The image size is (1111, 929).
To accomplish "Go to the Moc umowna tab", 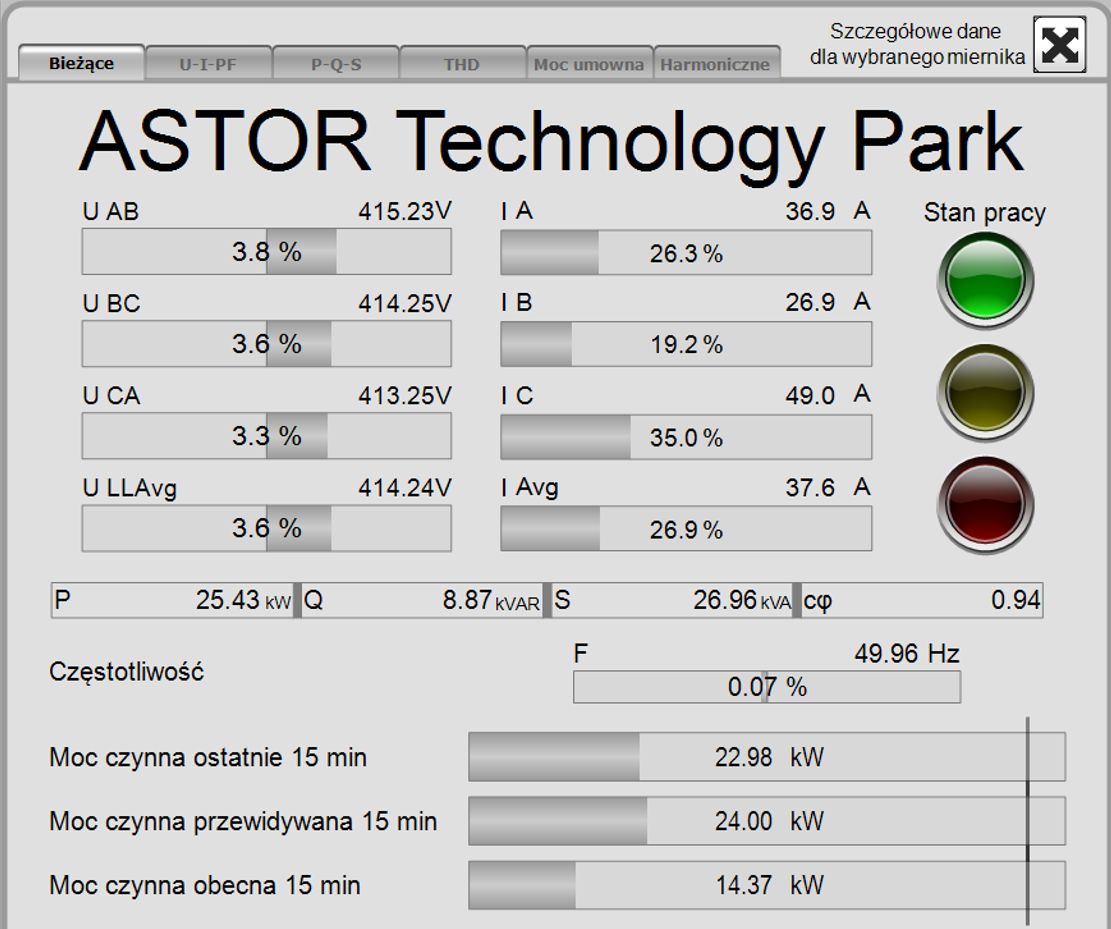I will [x=589, y=64].
